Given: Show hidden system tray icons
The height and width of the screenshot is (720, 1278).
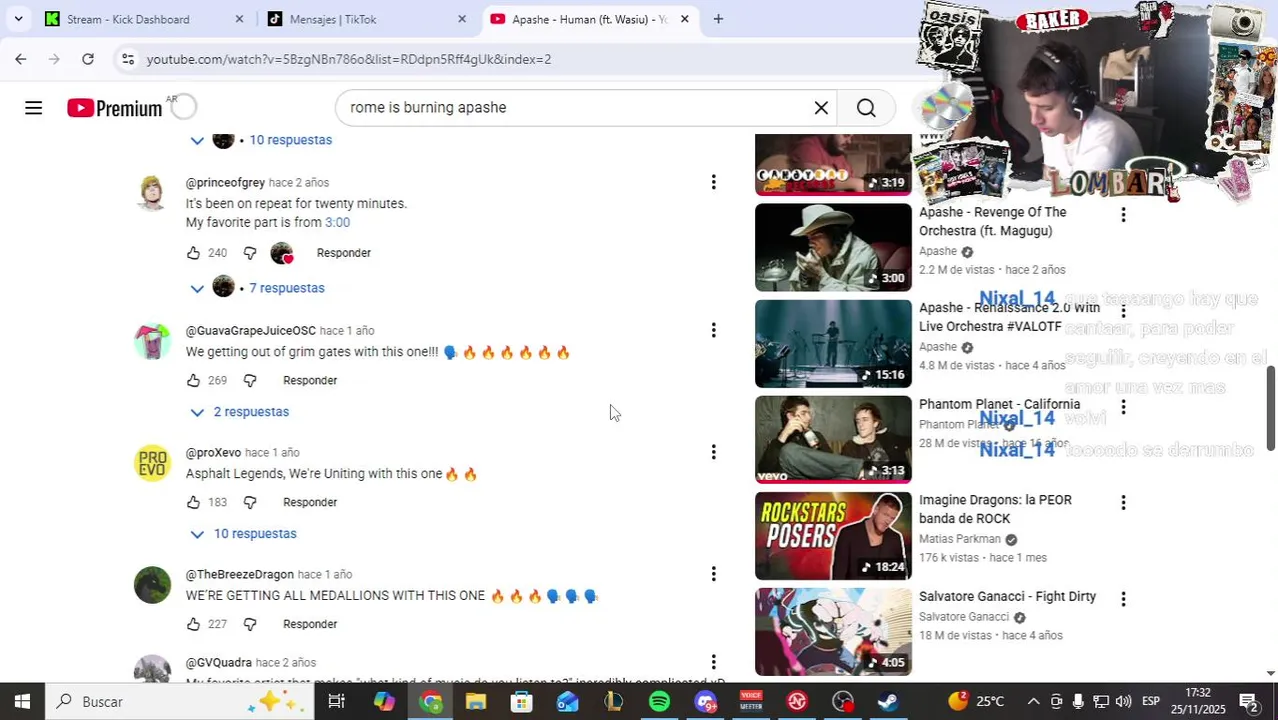Looking at the screenshot, I should point(1033,702).
